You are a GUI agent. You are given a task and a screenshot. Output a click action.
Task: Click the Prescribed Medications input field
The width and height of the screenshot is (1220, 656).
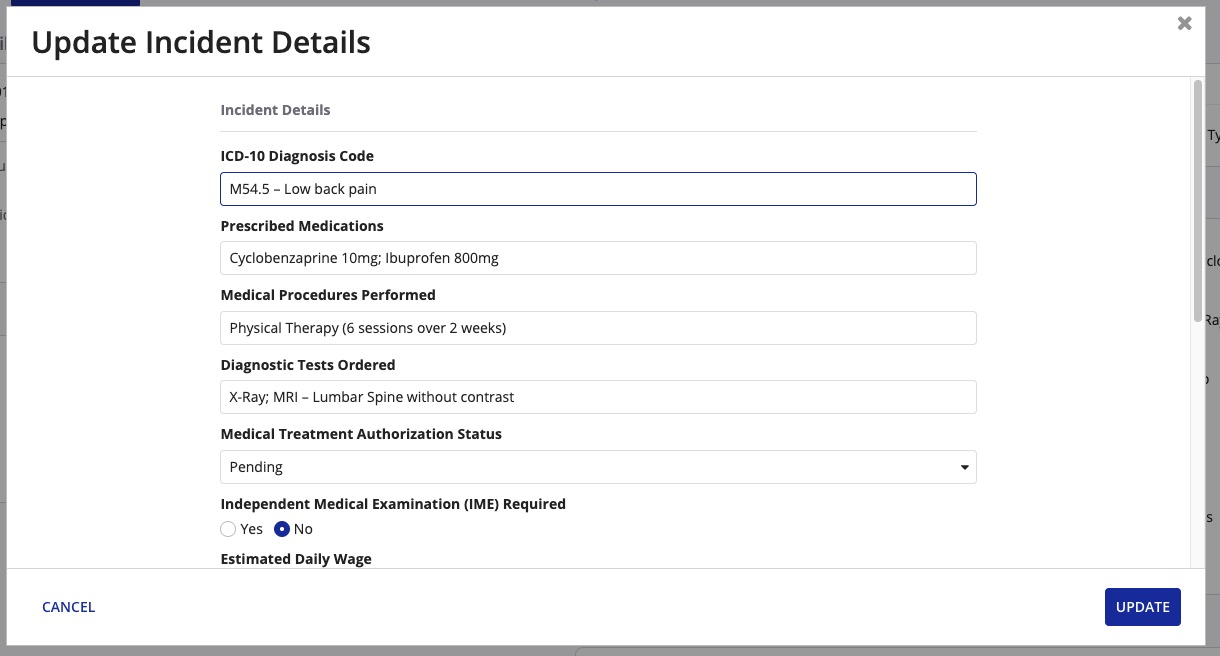[598, 258]
